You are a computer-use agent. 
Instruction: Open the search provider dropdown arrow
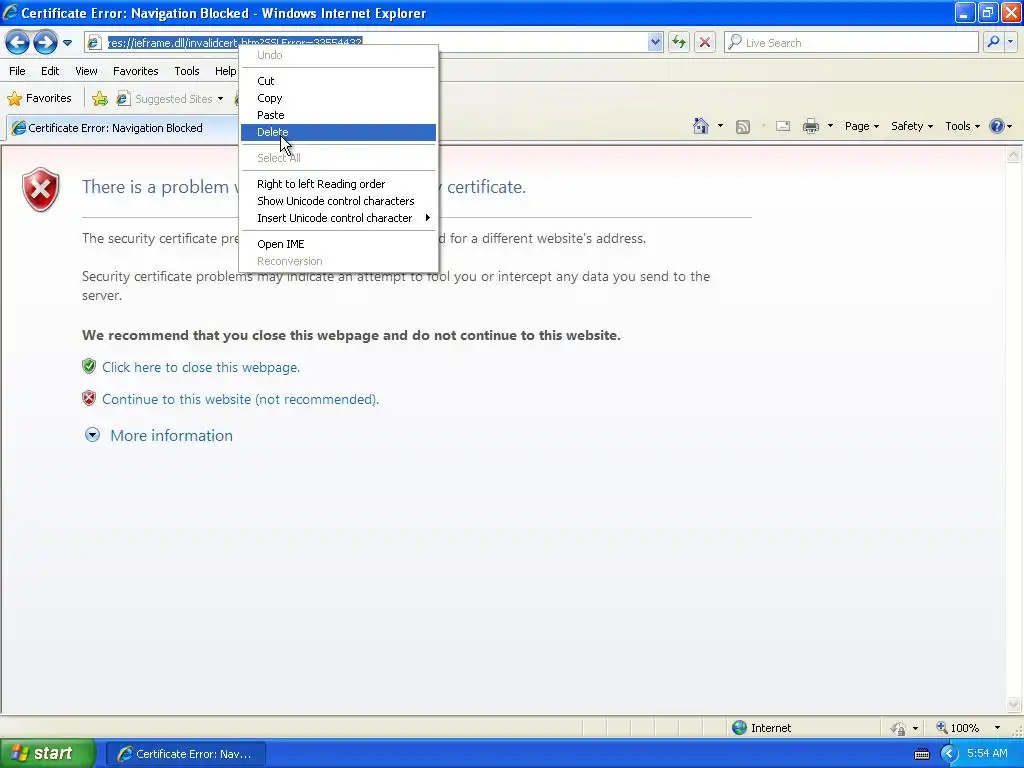click(1011, 42)
